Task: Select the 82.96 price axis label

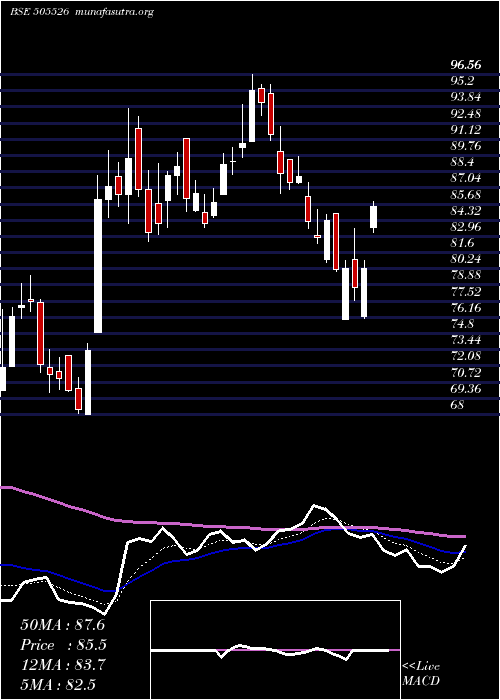Action: pos(466,227)
